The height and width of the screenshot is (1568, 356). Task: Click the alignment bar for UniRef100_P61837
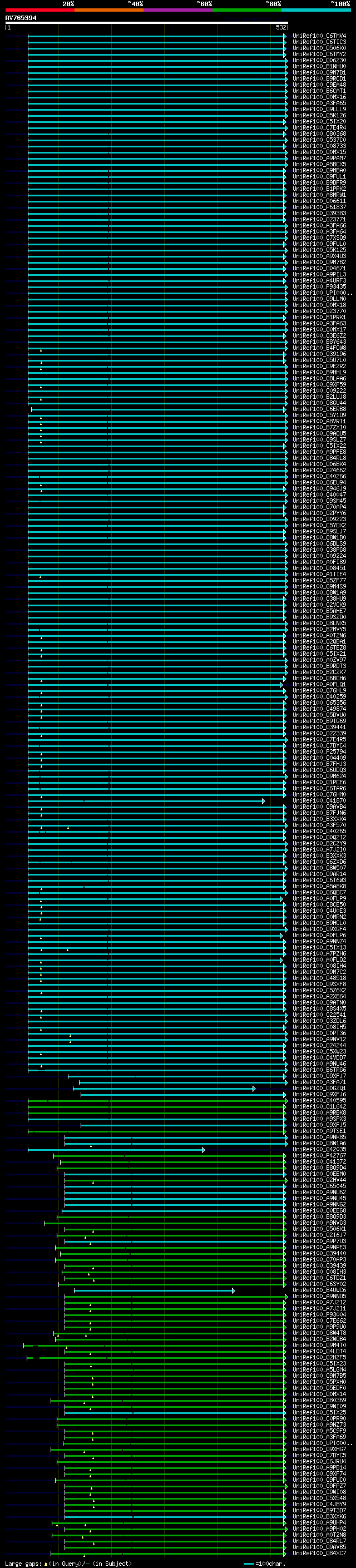157,207
